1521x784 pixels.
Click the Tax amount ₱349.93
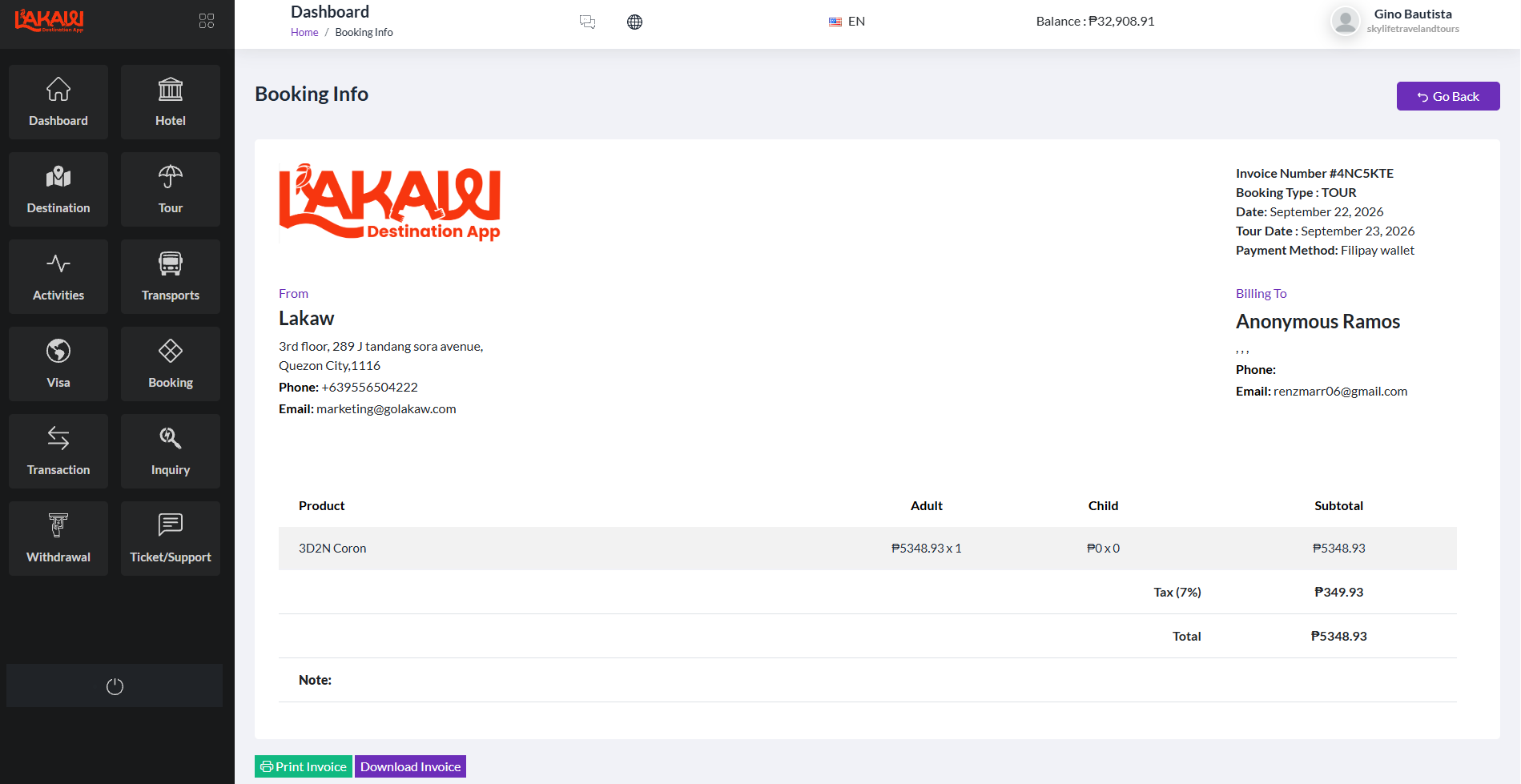(x=1338, y=593)
